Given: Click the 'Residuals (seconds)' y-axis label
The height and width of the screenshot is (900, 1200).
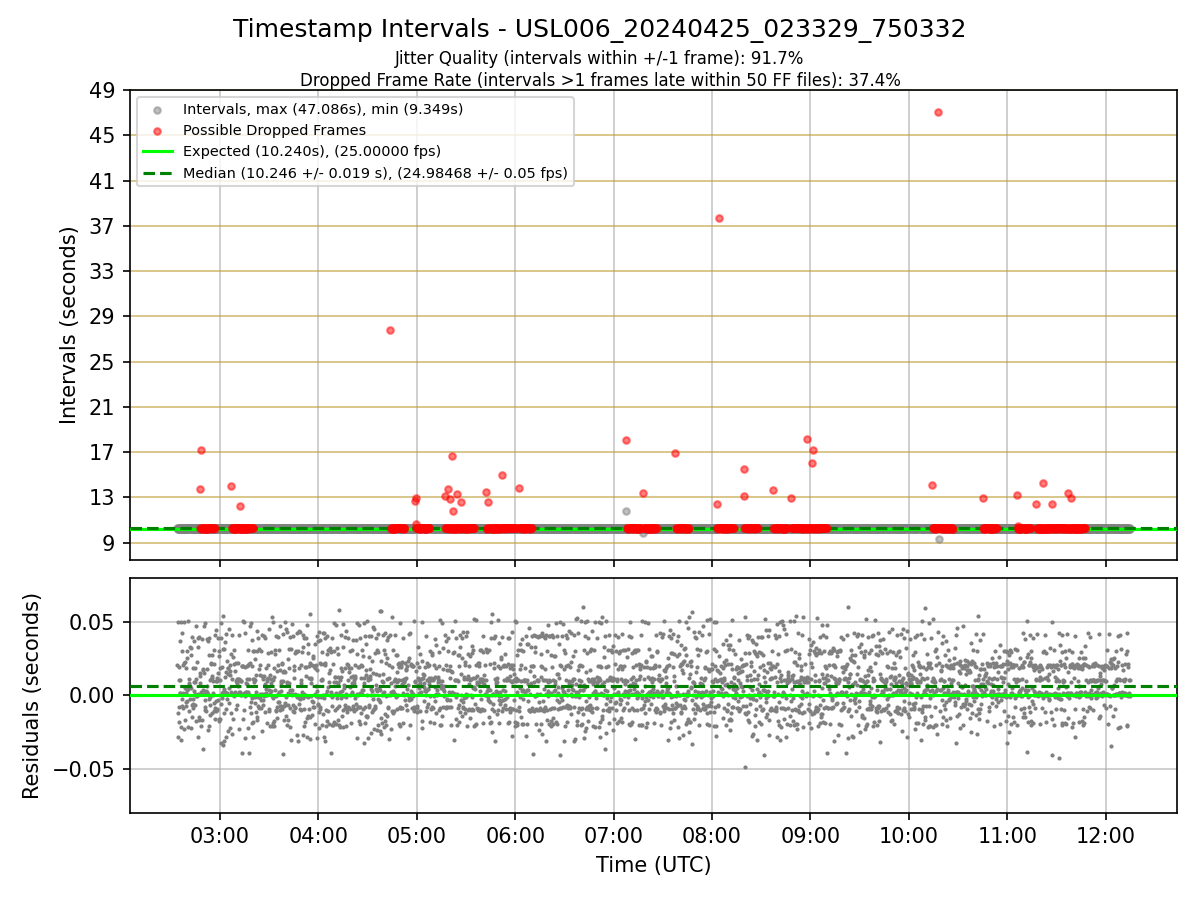Looking at the screenshot, I should pyautogui.click(x=32, y=696).
